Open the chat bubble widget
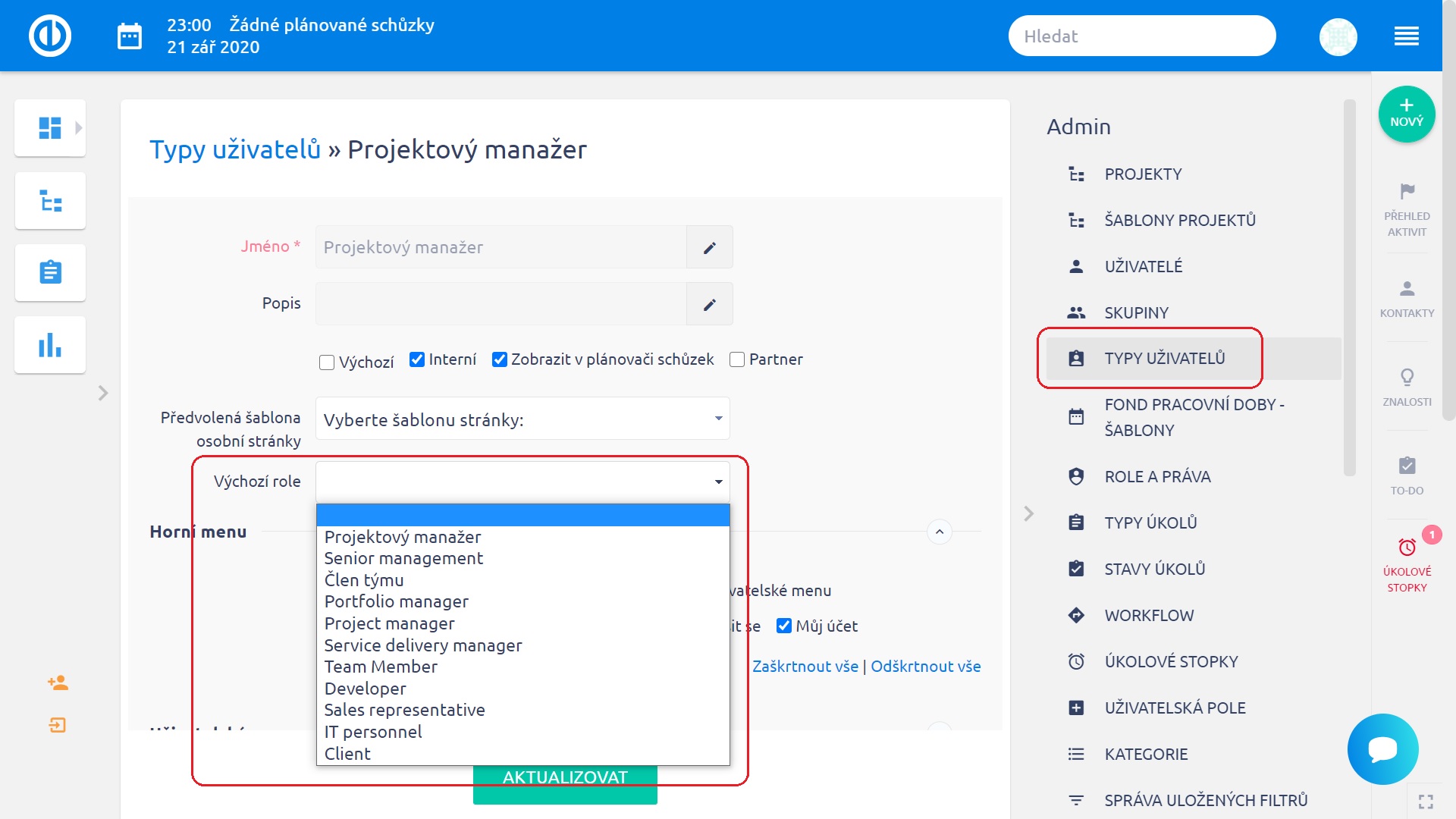 point(1382,748)
